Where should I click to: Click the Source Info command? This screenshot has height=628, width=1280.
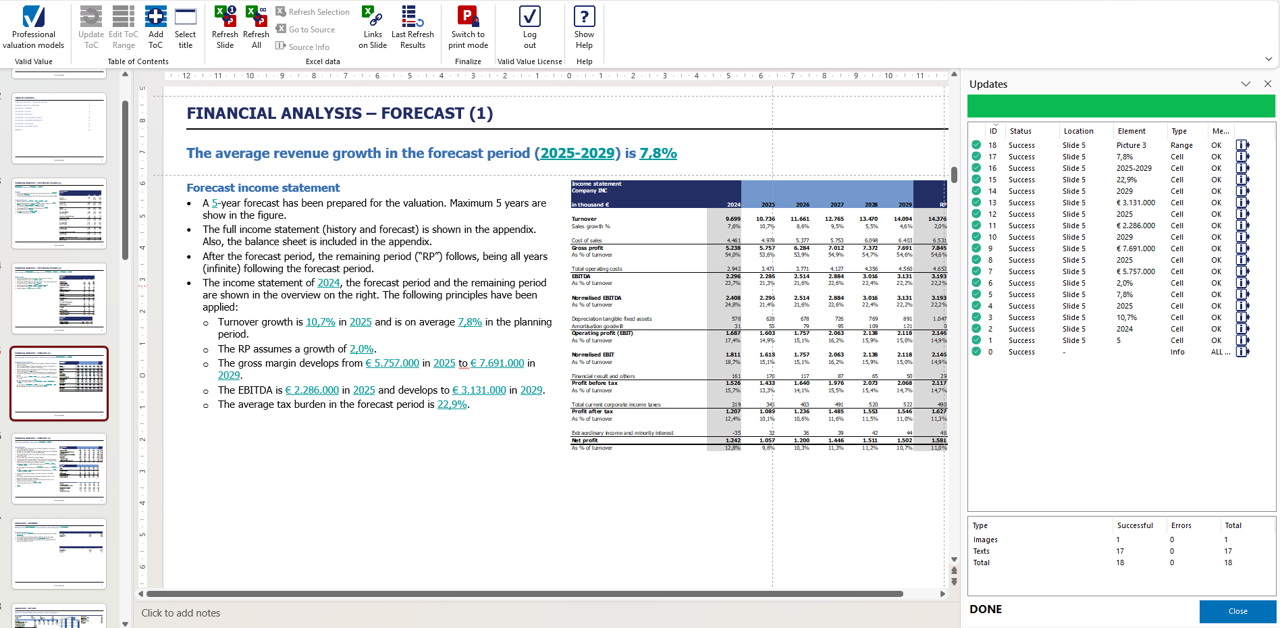pyautogui.click(x=302, y=46)
